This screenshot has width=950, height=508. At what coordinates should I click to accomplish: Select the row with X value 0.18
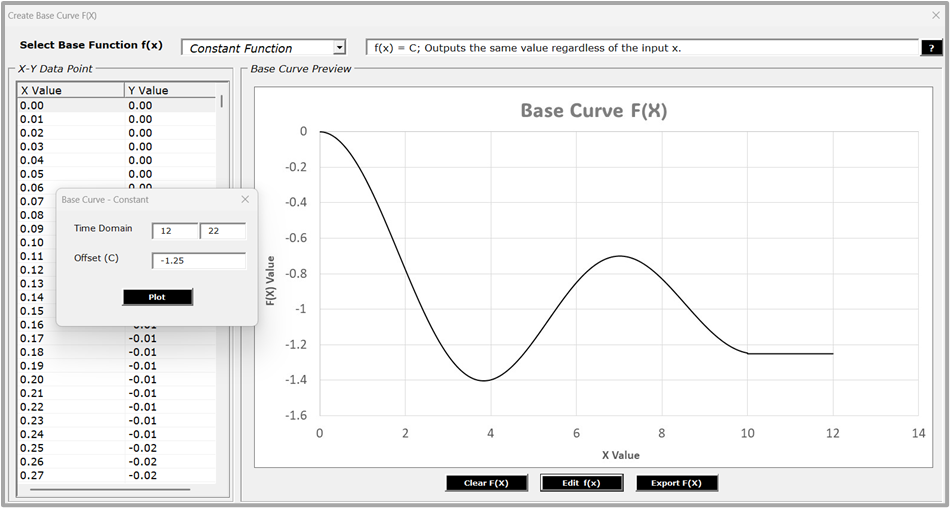click(x=116, y=352)
